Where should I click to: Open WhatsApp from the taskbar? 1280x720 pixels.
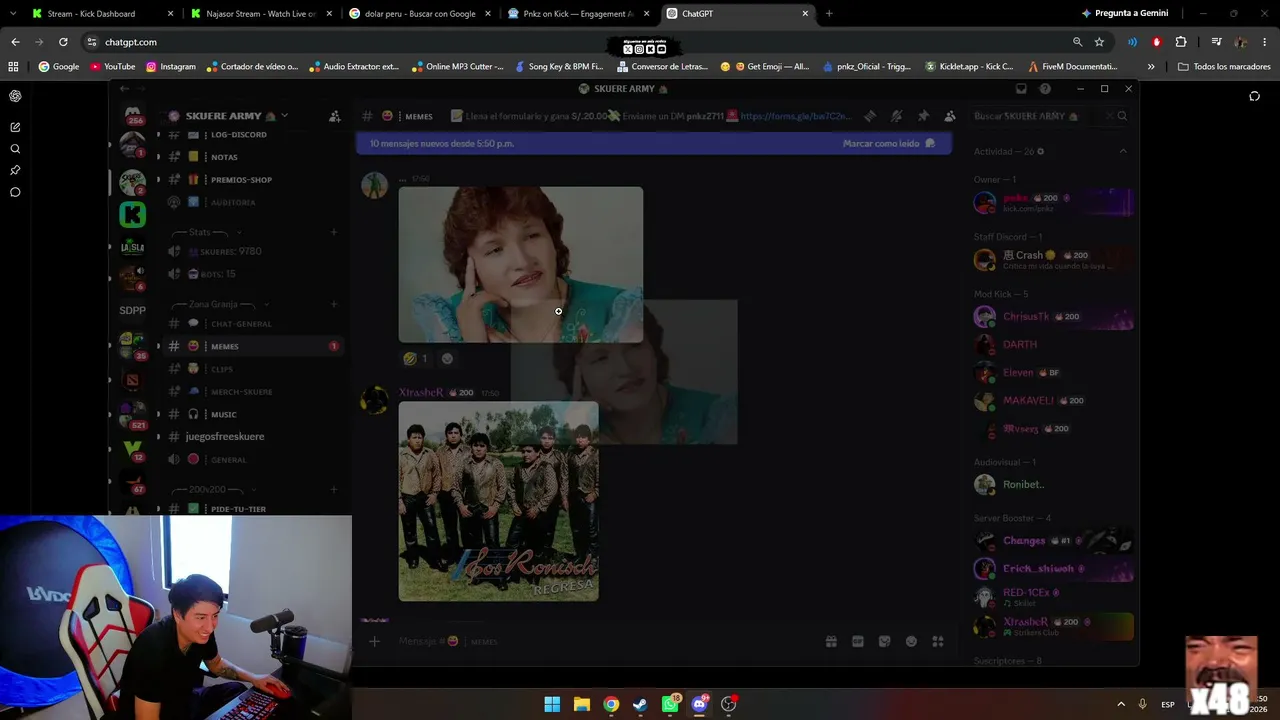670,704
